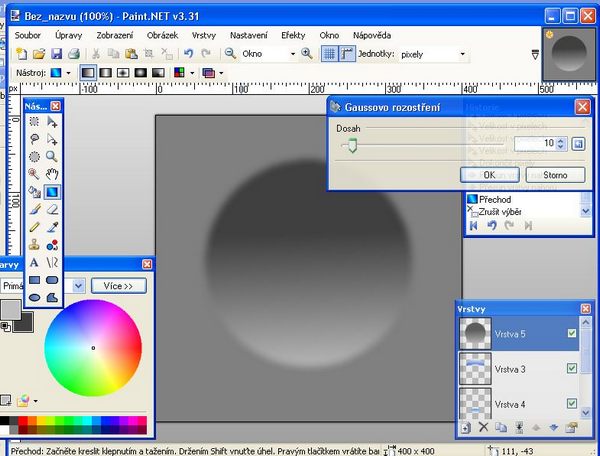600x456 pixels.
Task: Delete layer using X icon in Vrstvy panel
Action: [x=484, y=428]
